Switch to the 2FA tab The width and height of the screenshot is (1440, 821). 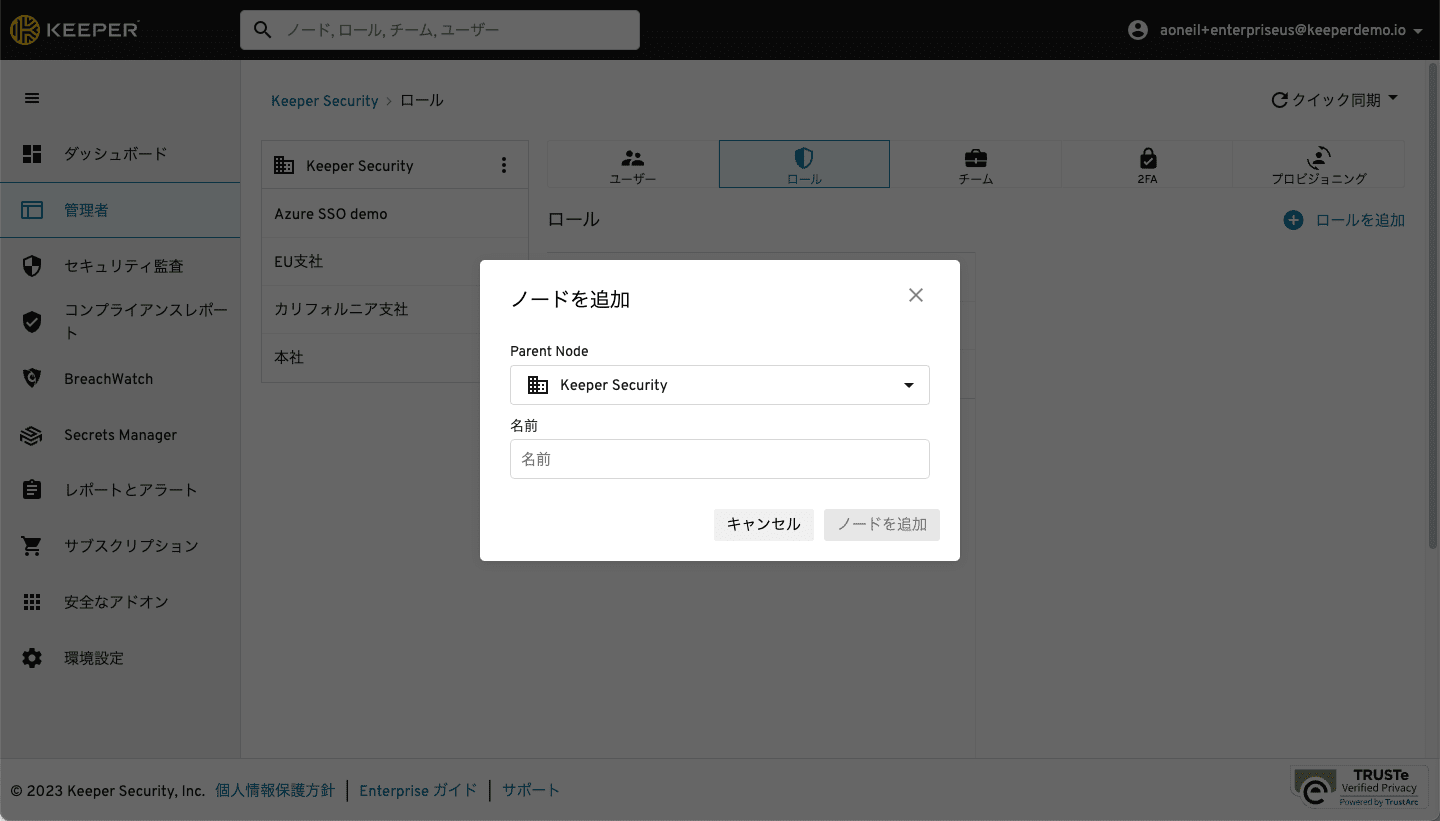[x=1147, y=165]
